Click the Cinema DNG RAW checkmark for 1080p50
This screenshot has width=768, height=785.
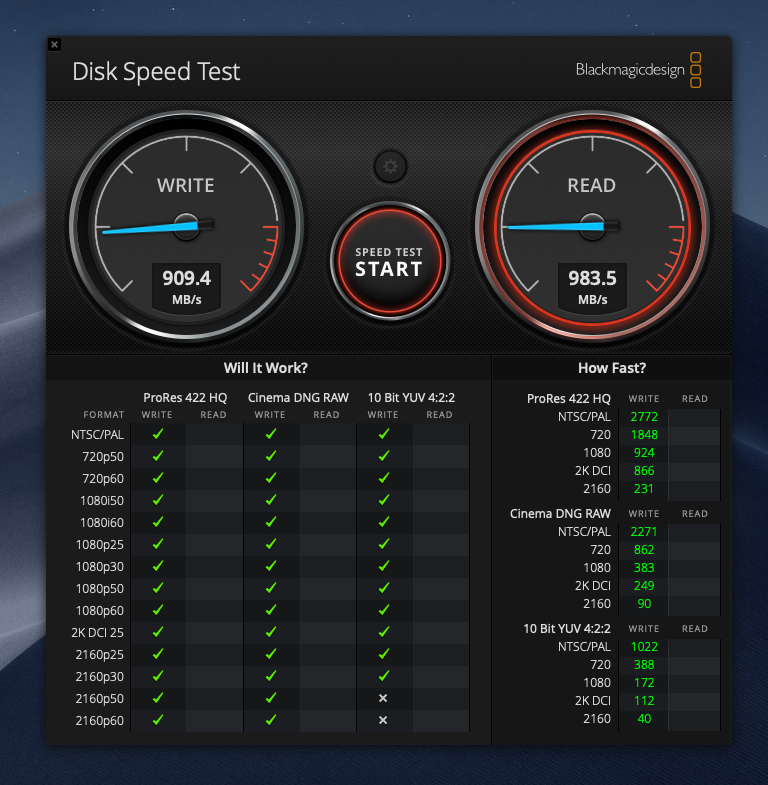(x=271, y=588)
